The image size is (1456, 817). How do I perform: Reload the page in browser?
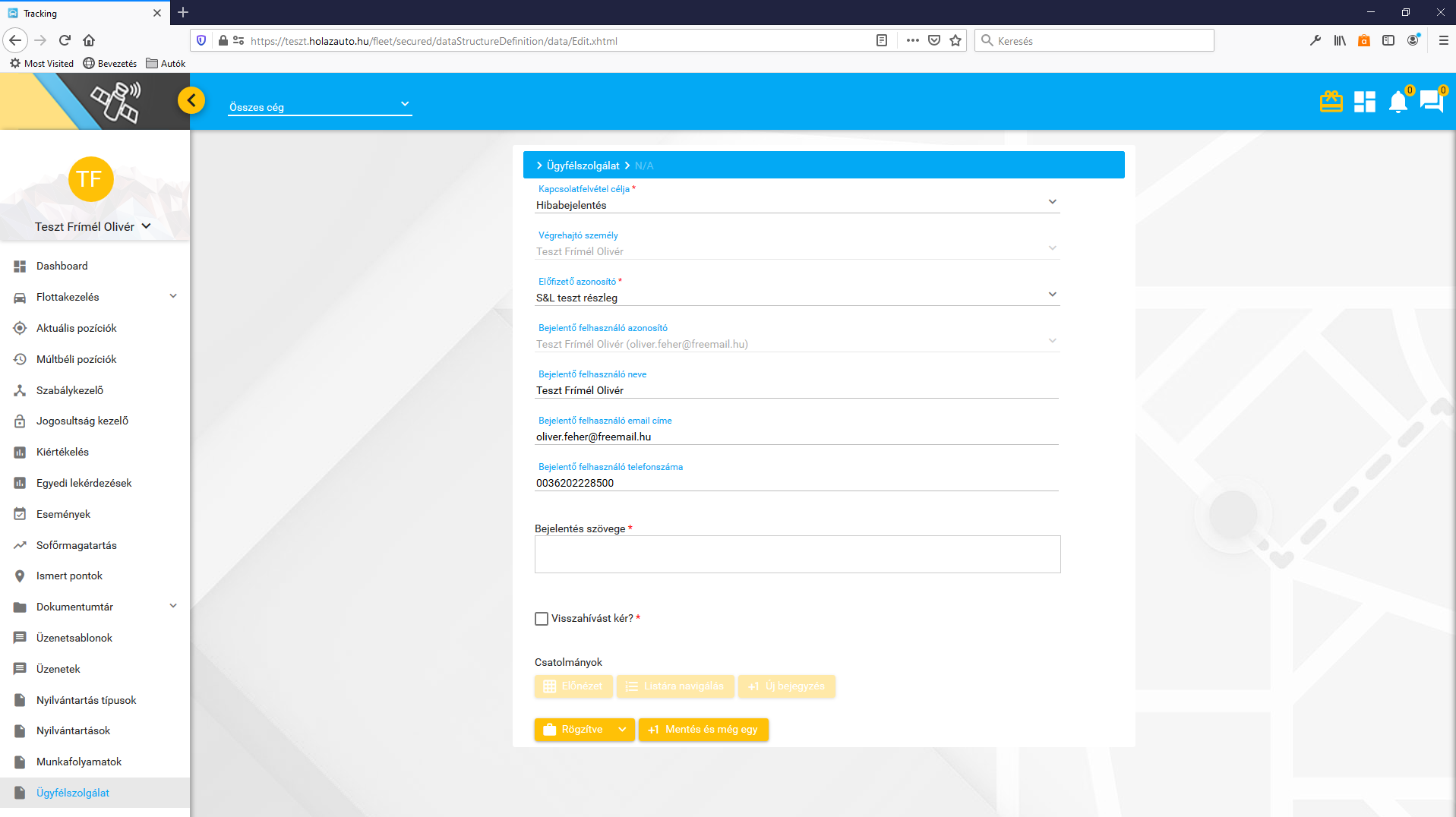click(x=65, y=40)
